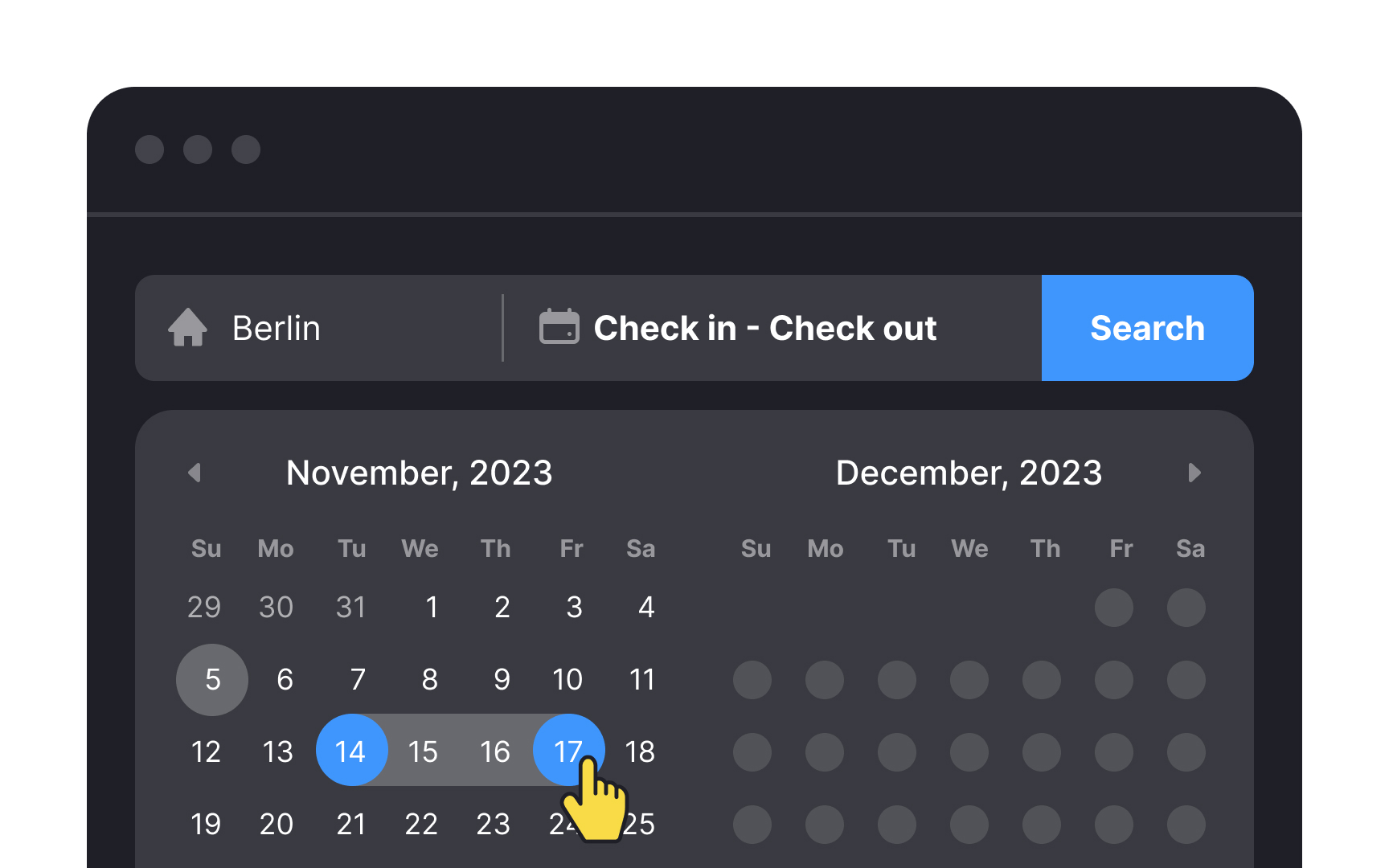The width and height of the screenshot is (1389, 868).
Task: Open the December 2023 month selector
Action: pyautogui.click(x=969, y=473)
